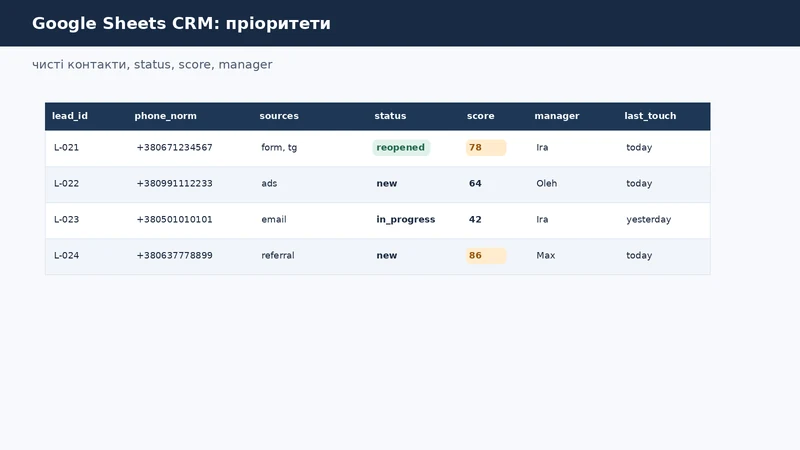The height and width of the screenshot is (450, 800).
Task: Click the green 'reopened' status badge
Action: pyautogui.click(x=401, y=147)
